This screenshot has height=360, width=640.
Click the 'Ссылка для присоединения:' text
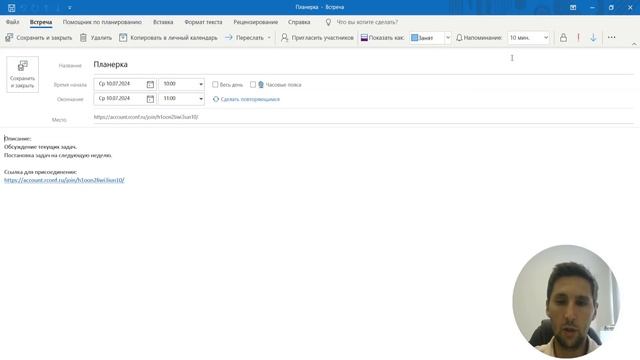pyautogui.click(x=40, y=172)
